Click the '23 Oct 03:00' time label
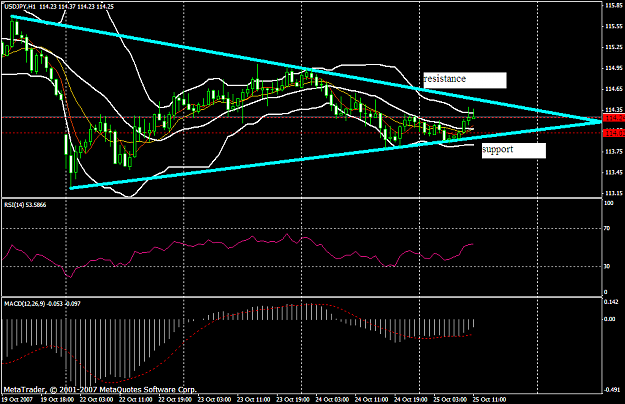This screenshot has width=625, height=404. click(x=214, y=399)
